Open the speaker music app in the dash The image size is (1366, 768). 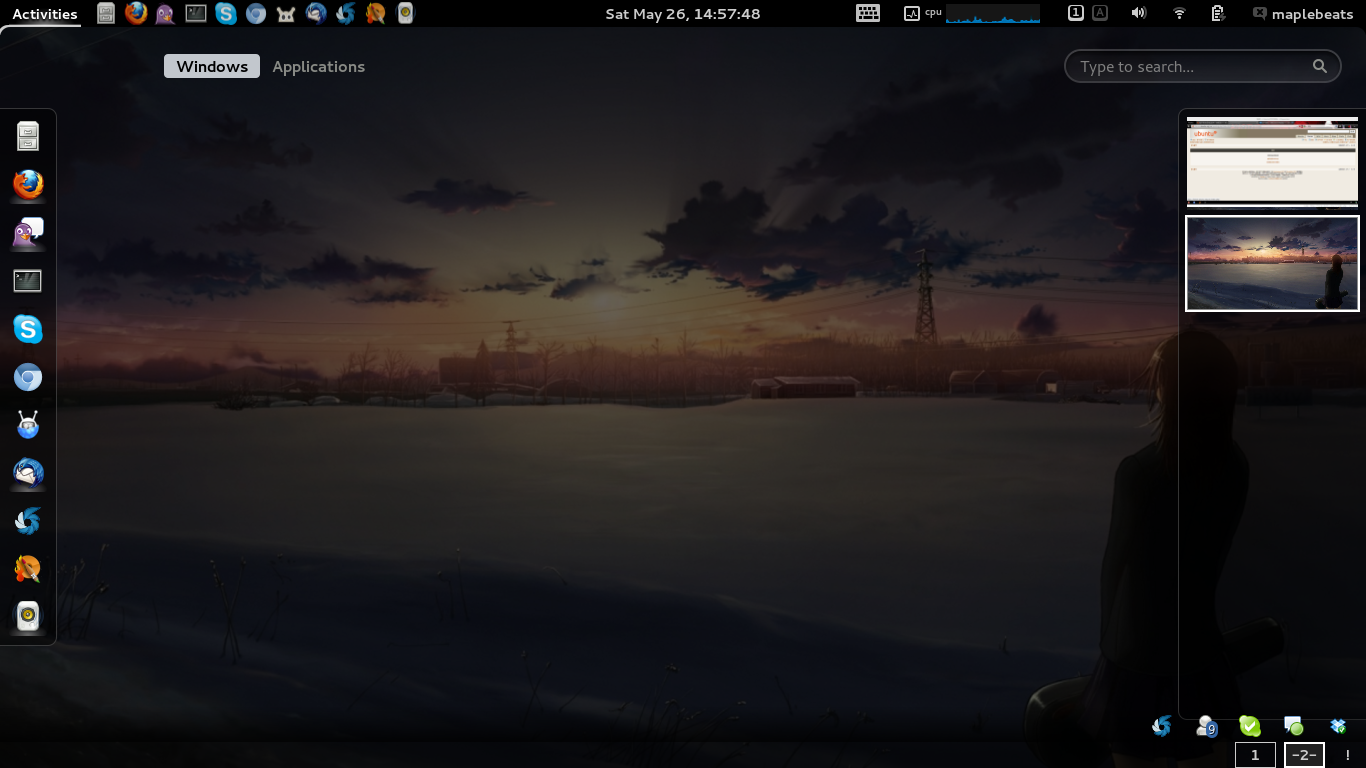pyautogui.click(x=28, y=617)
